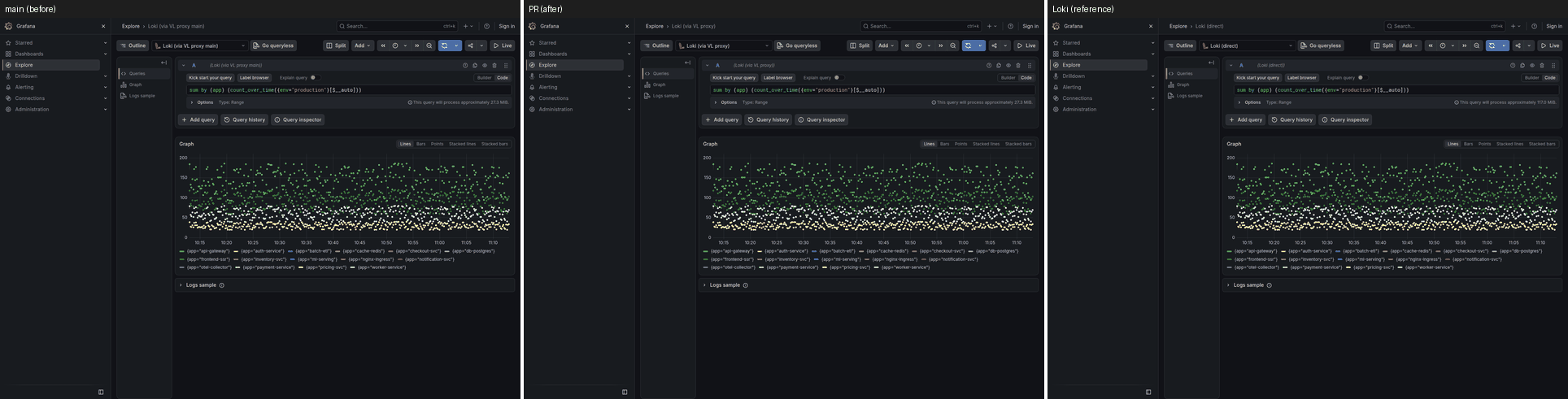Toggle Explain query switch in Loki (reference) panel
The height and width of the screenshot is (399, 1568).
[1361, 78]
